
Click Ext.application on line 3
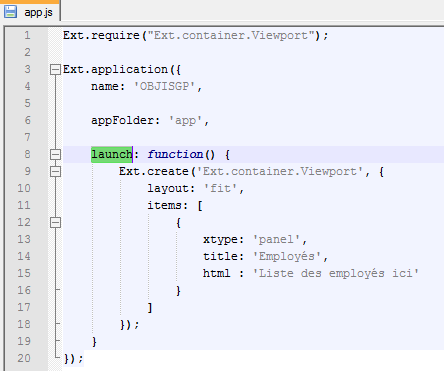coord(115,70)
